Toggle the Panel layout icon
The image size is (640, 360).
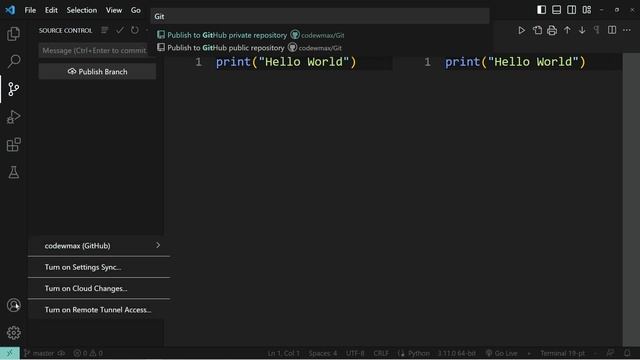pyautogui.click(x=556, y=10)
